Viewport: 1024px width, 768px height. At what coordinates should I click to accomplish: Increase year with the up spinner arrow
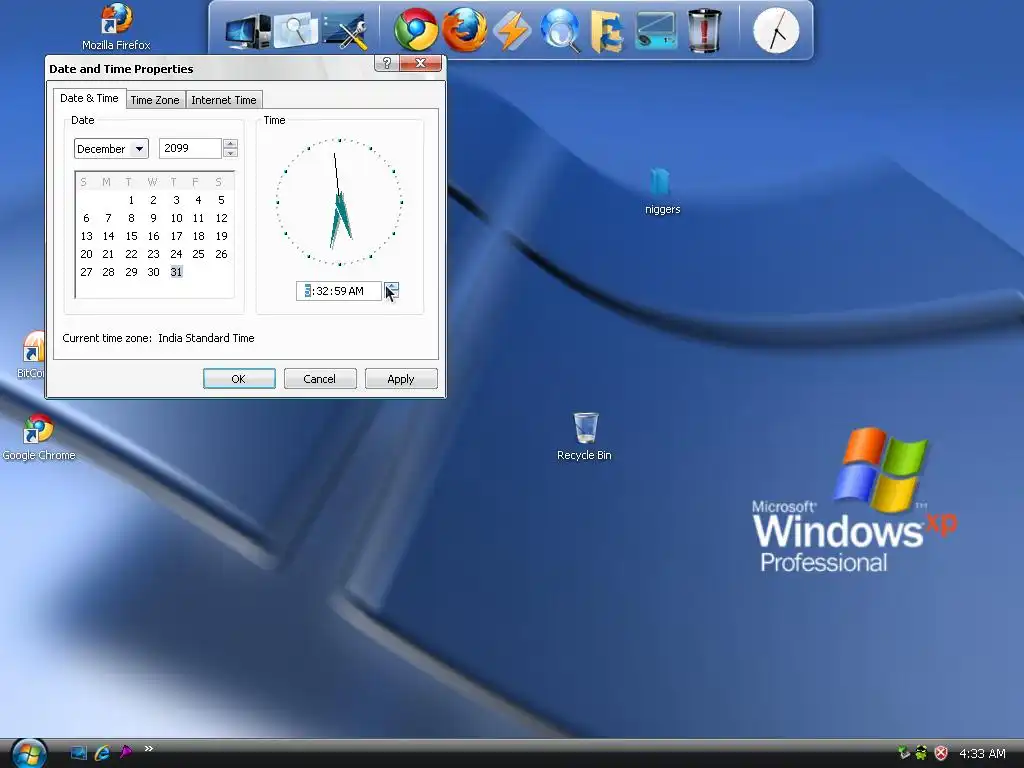231,143
